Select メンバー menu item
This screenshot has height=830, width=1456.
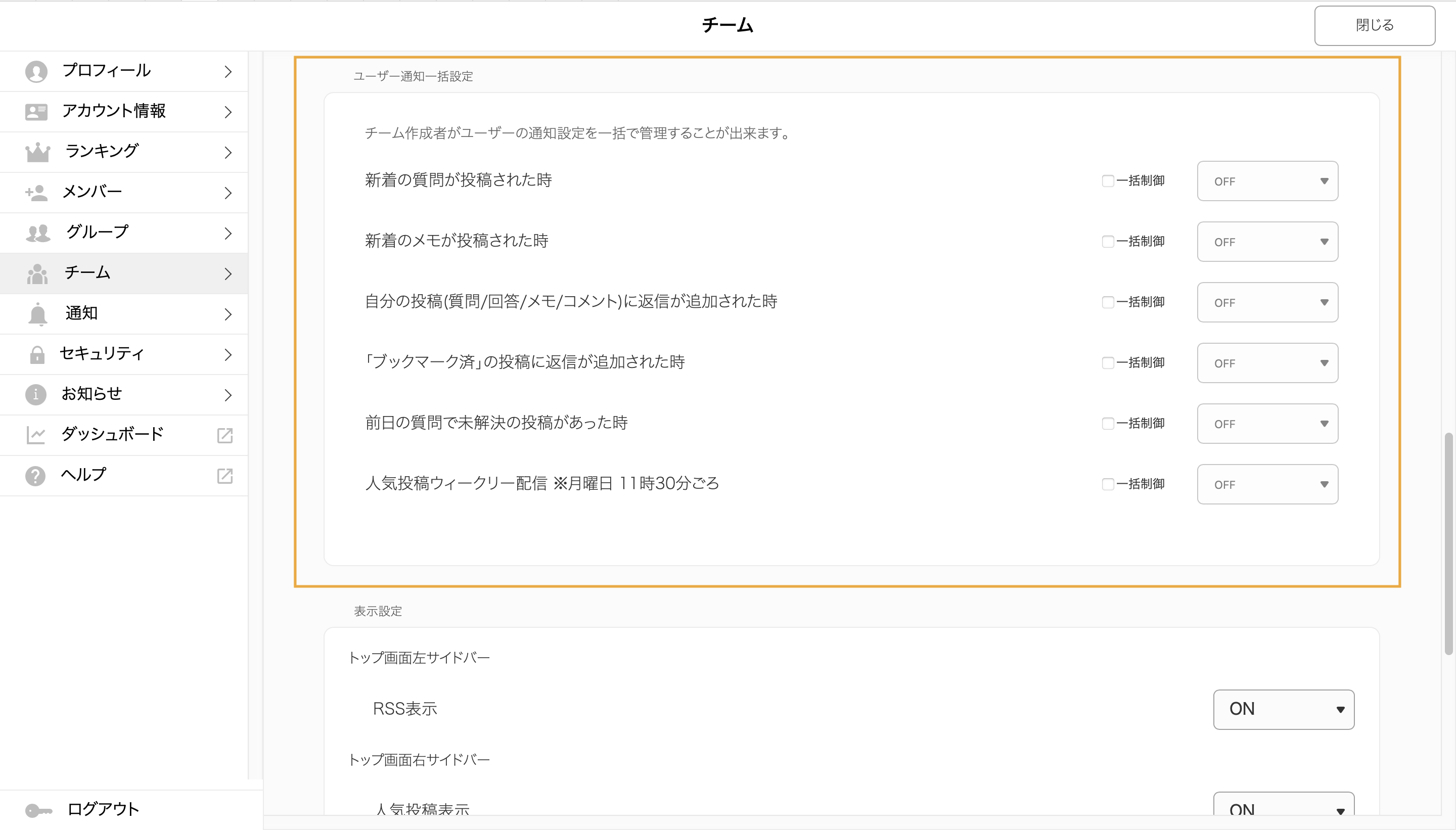124,193
